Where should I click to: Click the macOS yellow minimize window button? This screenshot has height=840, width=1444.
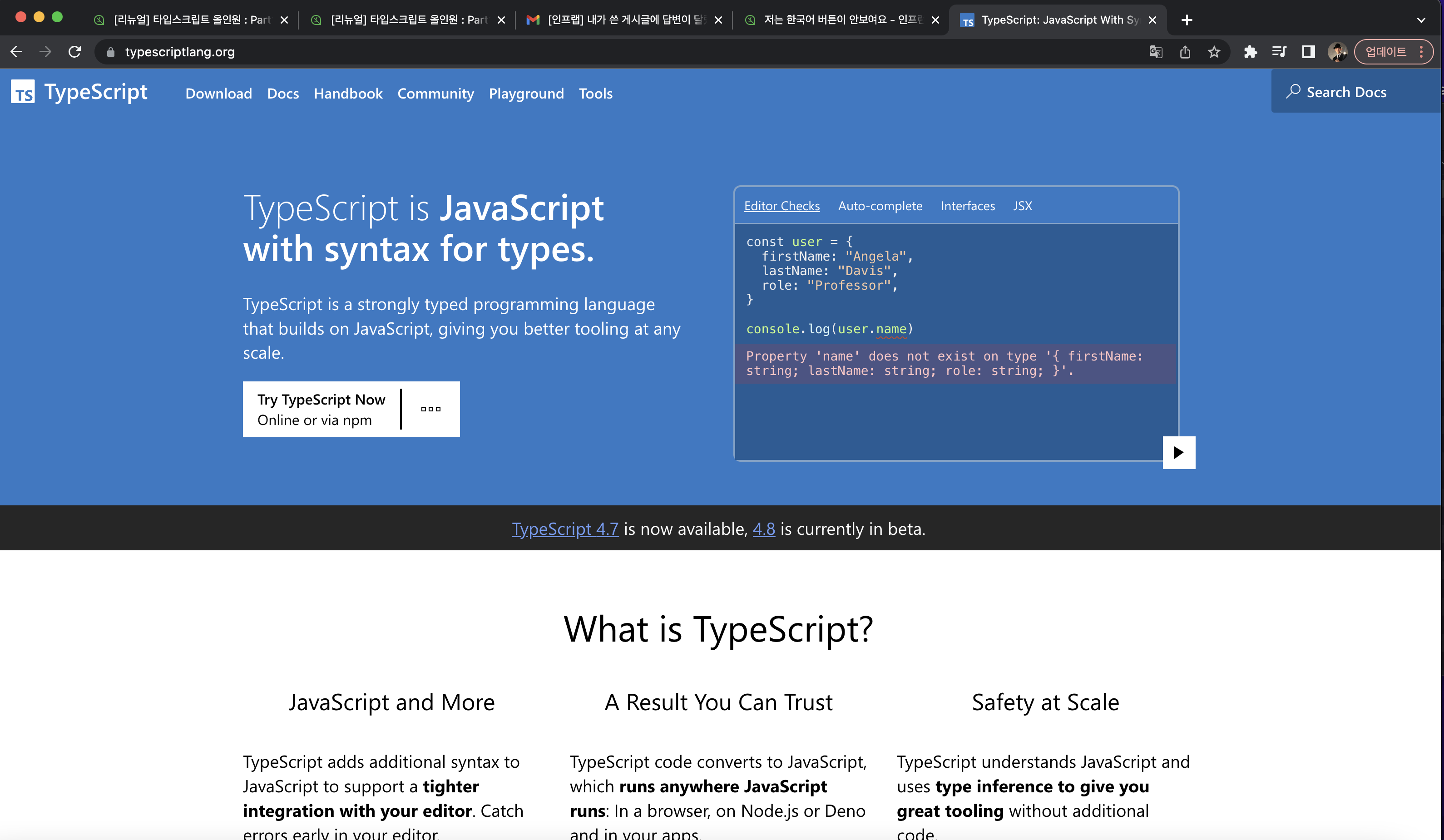point(39,17)
